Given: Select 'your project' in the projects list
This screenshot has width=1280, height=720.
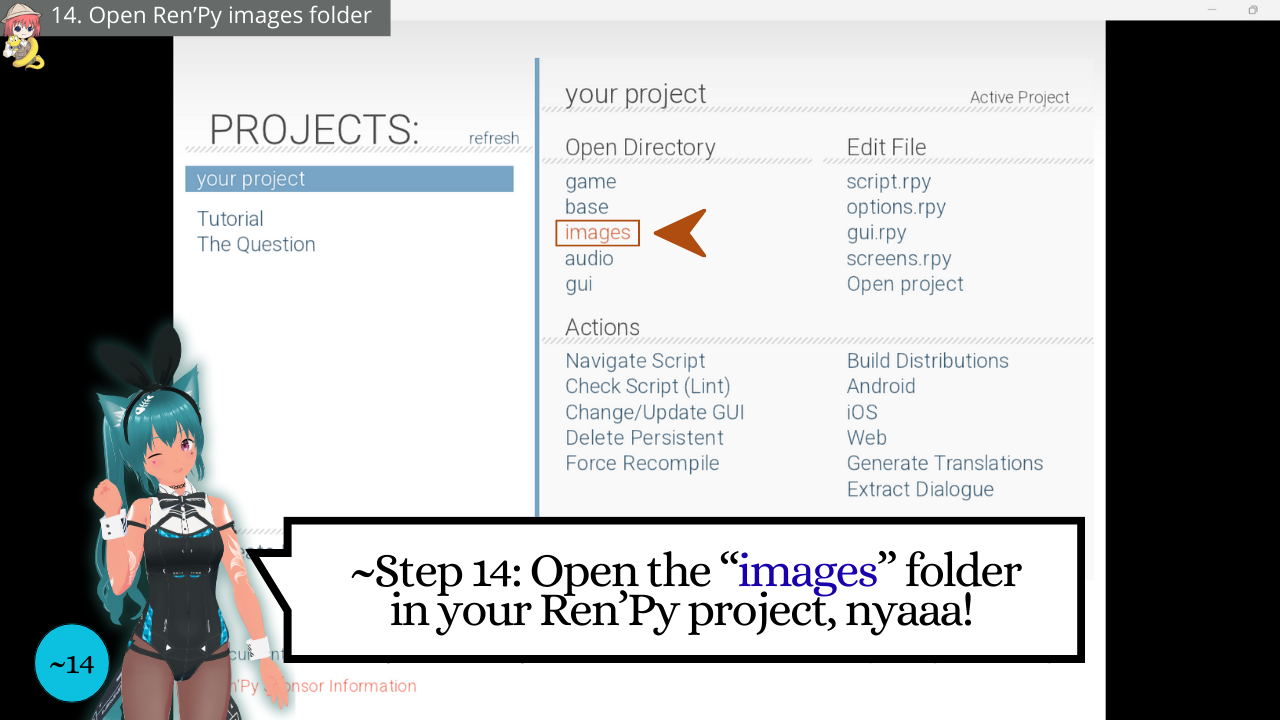Looking at the screenshot, I should click(x=349, y=179).
